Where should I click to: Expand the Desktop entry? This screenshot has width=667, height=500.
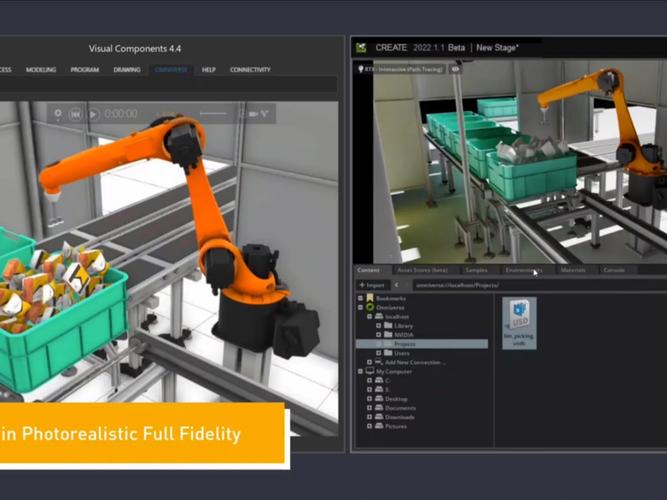tap(369, 399)
